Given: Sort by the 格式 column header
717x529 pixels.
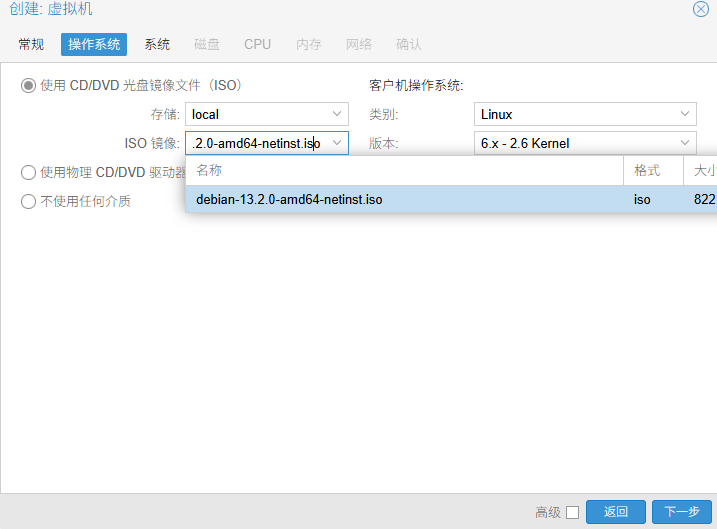Looking at the screenshot, I should click(652, 170).
